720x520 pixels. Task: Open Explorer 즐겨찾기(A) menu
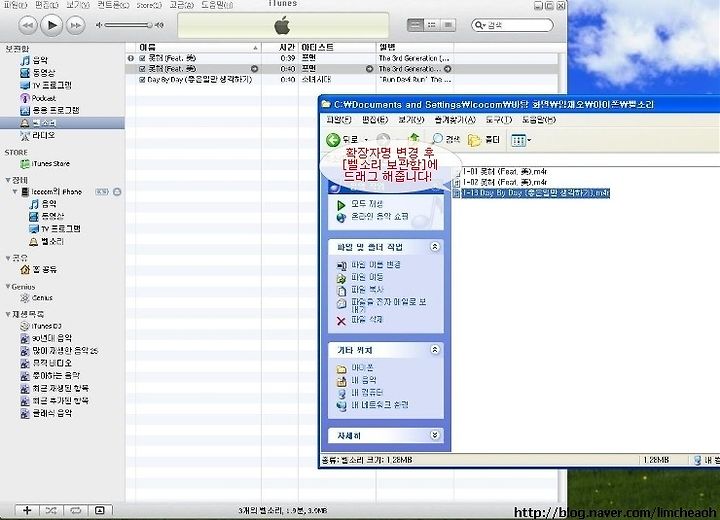coord(455,120)
